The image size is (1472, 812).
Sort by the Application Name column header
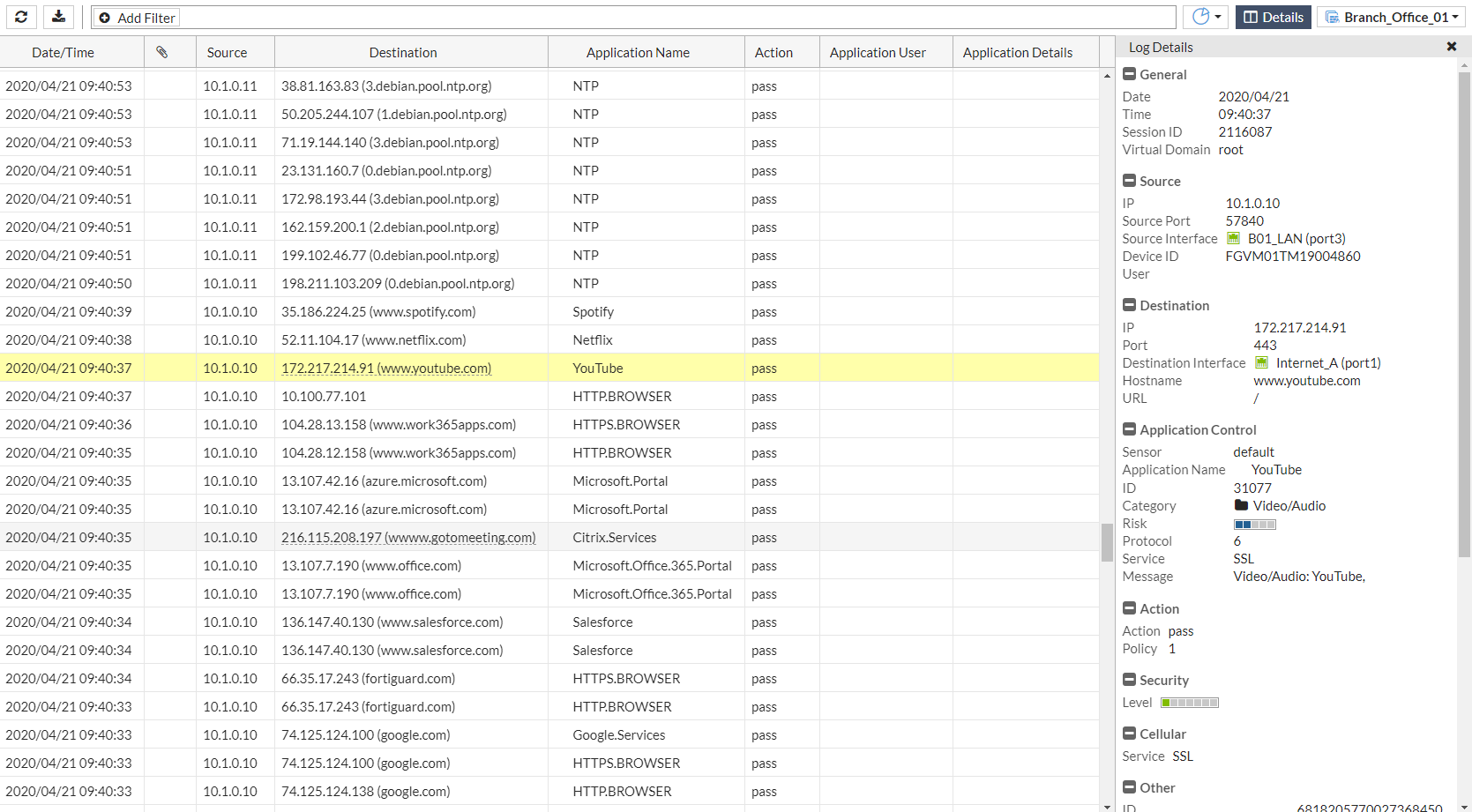(638, 53)
